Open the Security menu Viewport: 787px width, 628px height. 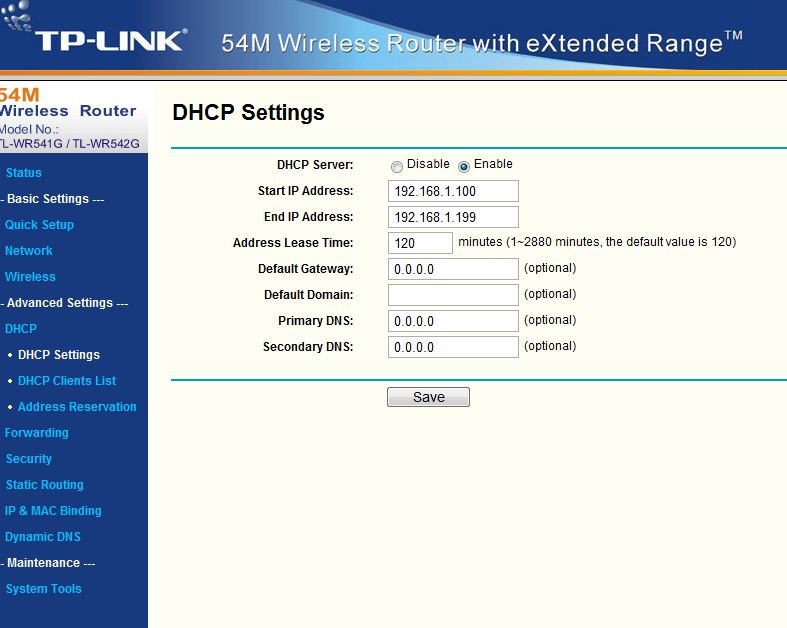tap(29, 459)
